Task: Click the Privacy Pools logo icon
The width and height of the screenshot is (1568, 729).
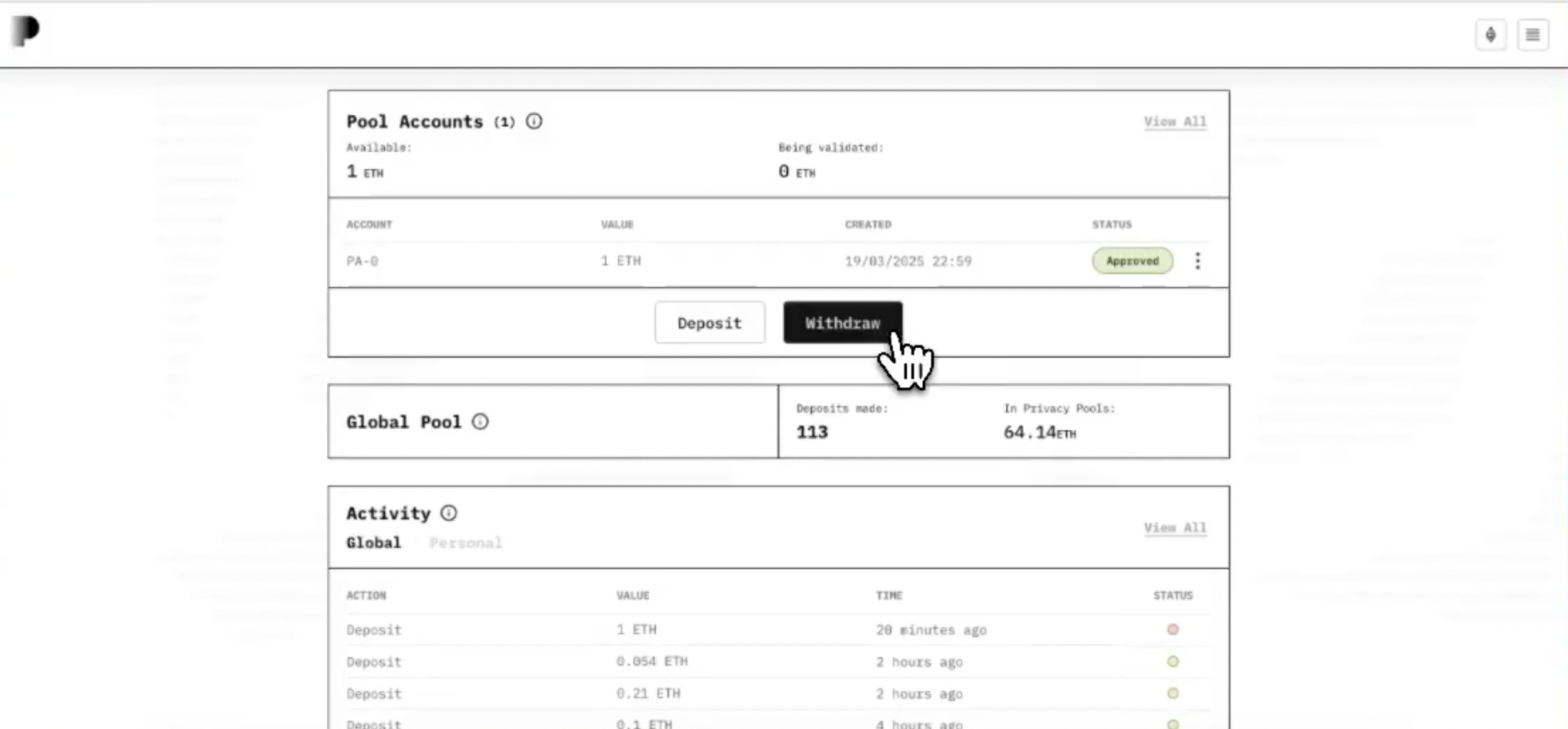Action: pos(25,31)
